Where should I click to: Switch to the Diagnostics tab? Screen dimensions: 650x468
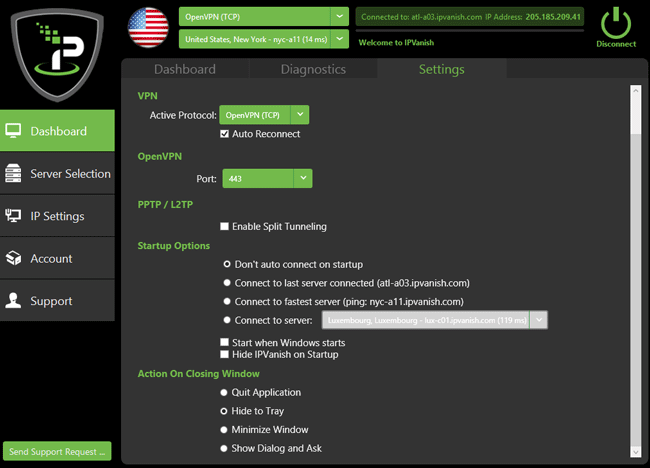coord(313,69)
